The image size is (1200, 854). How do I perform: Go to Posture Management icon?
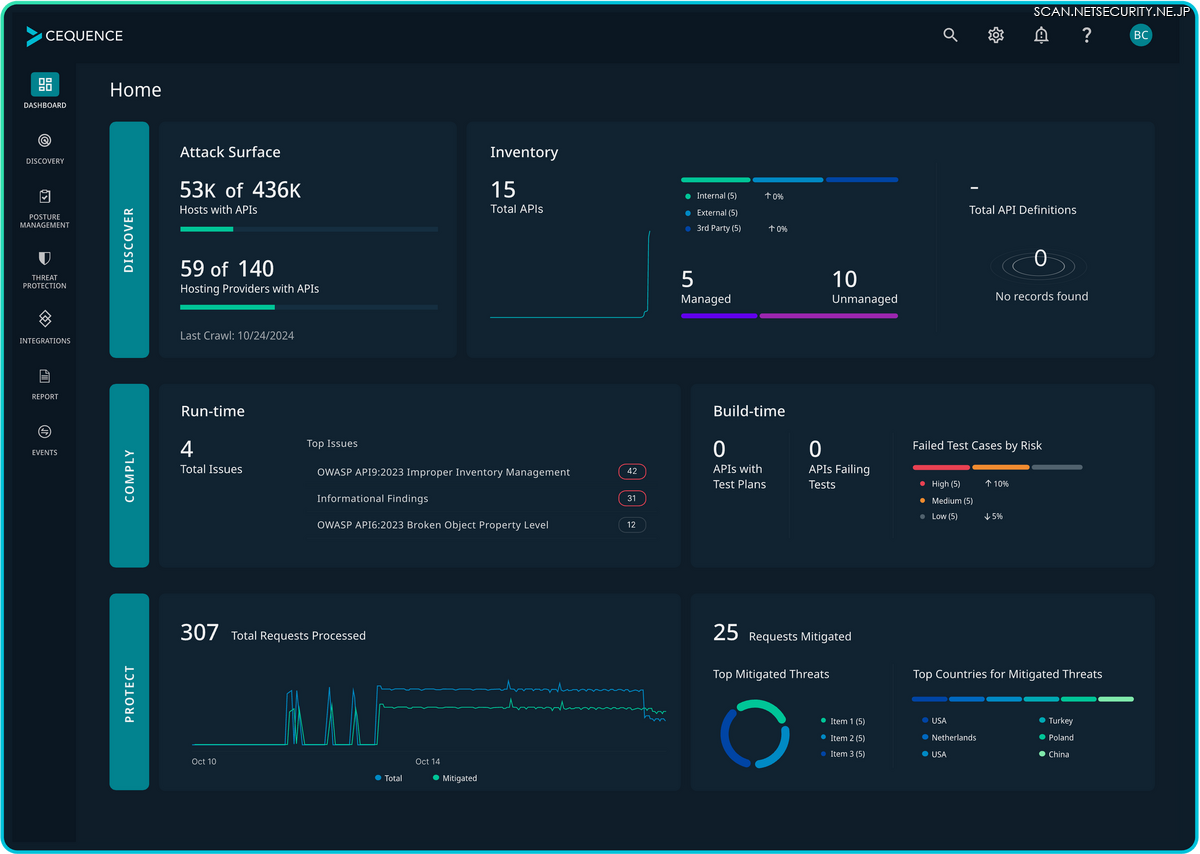tap(45, 197)
